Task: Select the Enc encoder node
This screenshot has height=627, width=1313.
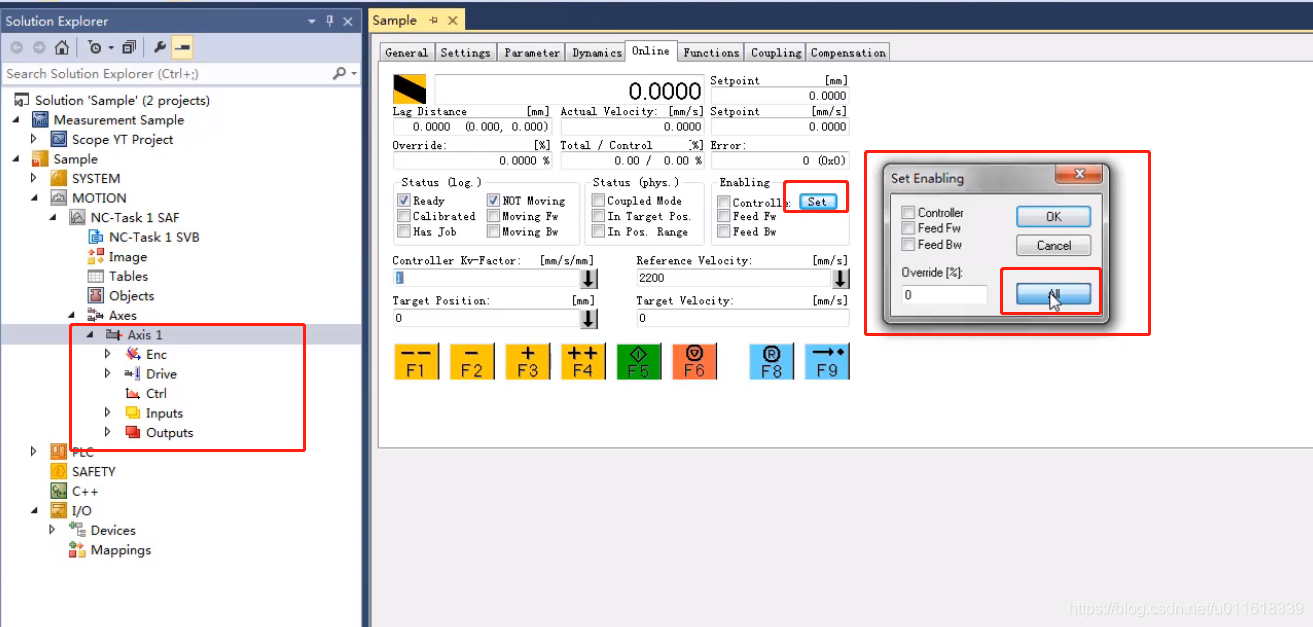Action: point(156,354)
